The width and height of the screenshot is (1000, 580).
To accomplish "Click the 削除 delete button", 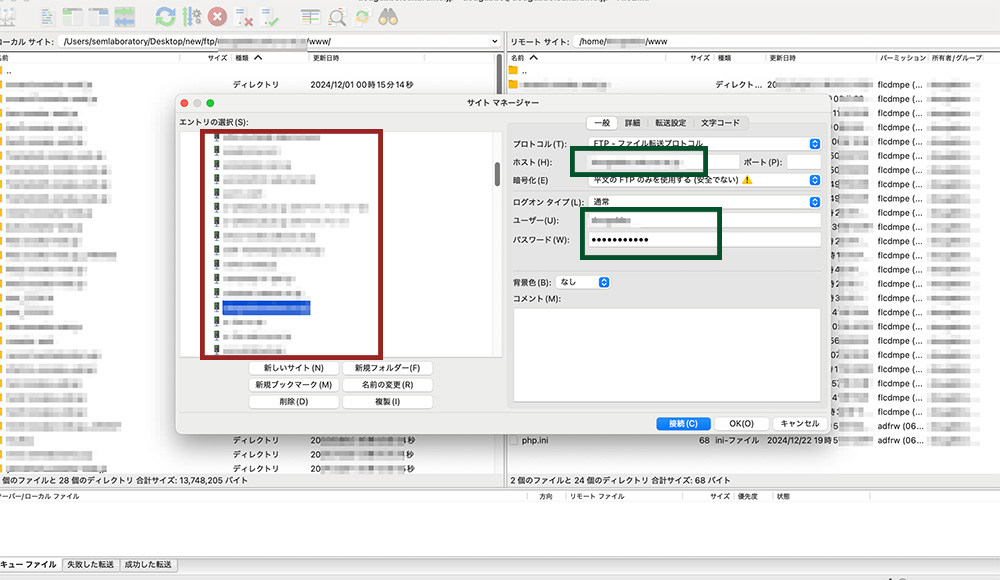I will 293,401.
